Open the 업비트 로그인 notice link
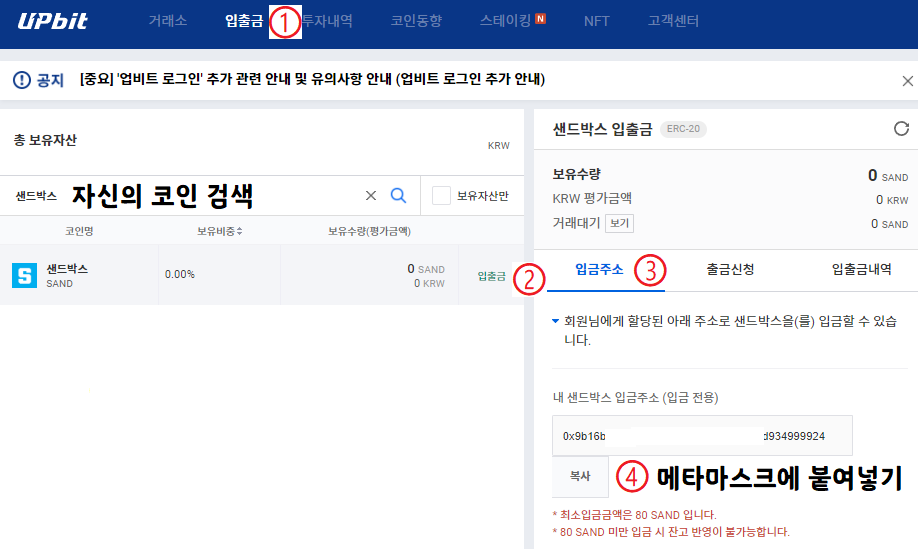 pyautogui.click(x=312, y=79)
